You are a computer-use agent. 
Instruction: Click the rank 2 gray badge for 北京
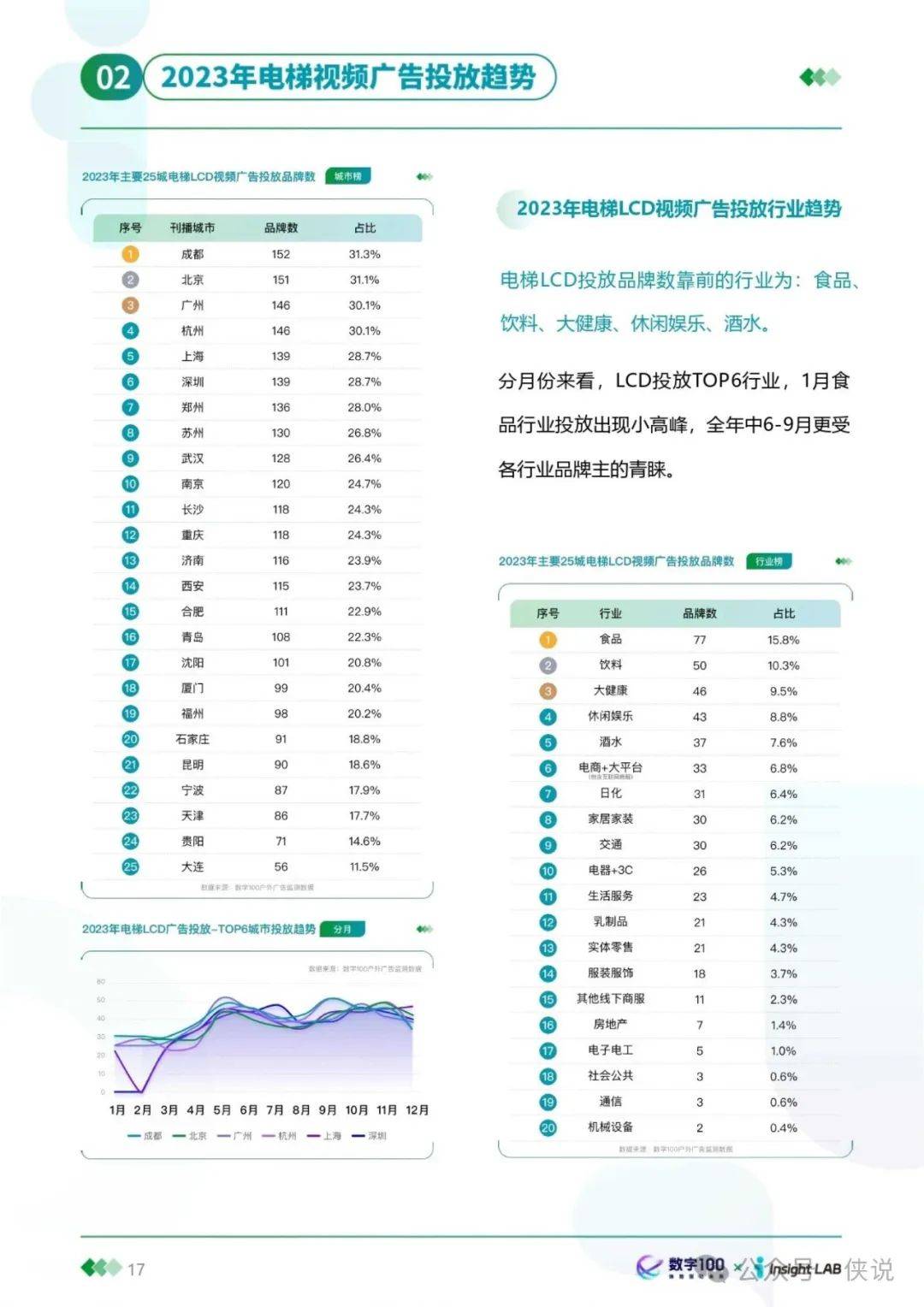click(x=130, y=280)
